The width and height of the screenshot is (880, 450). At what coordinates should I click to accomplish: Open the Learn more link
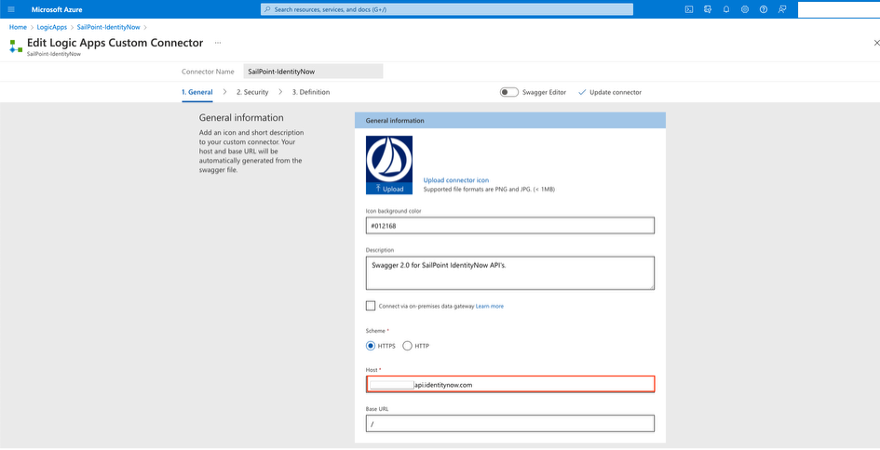489,306
